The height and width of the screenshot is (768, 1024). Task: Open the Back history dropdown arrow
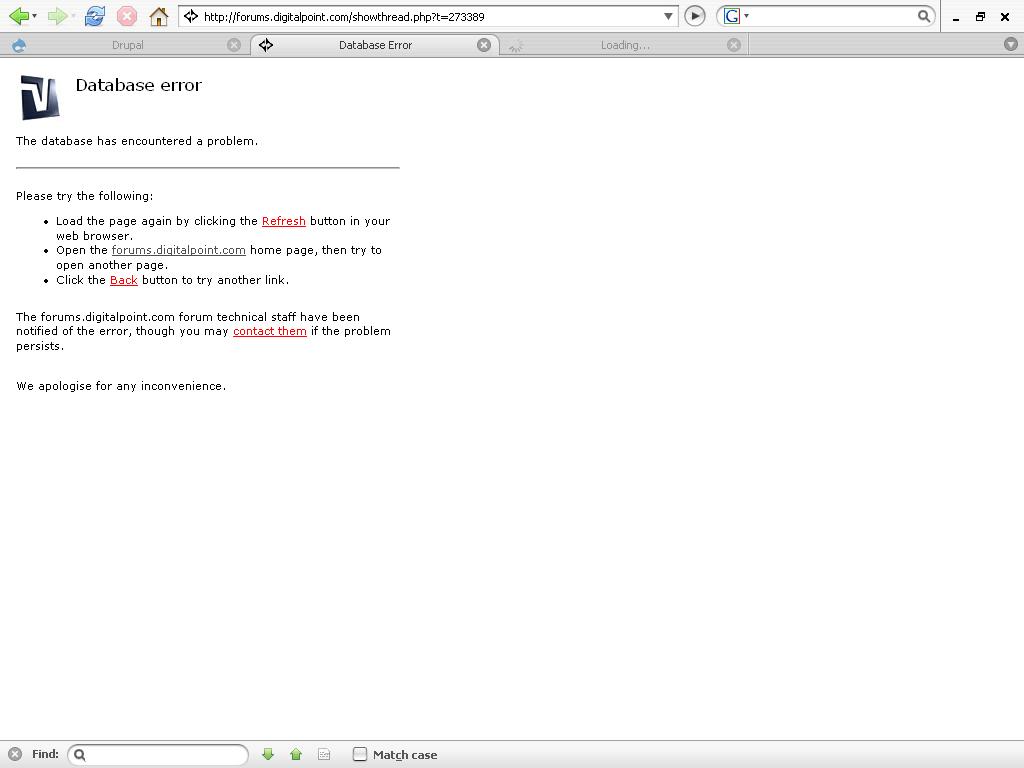click(35, 16)
